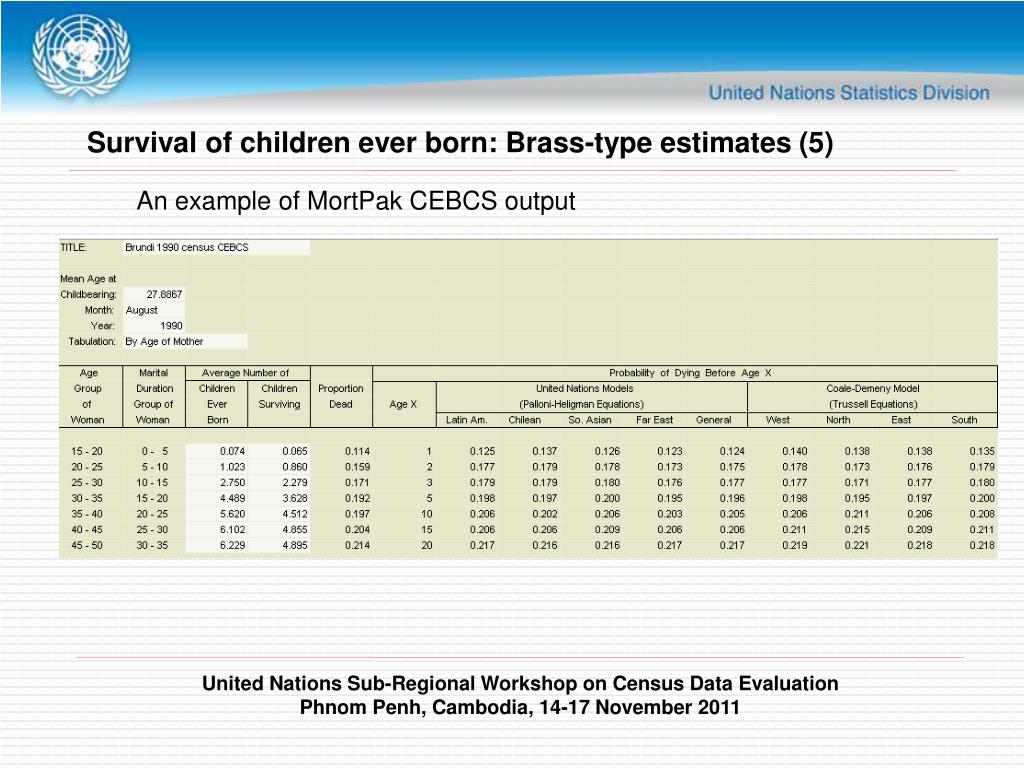Click the 'Chilean' column header
The height and width of the screenshot is (768, 1024).
[524, 420]
